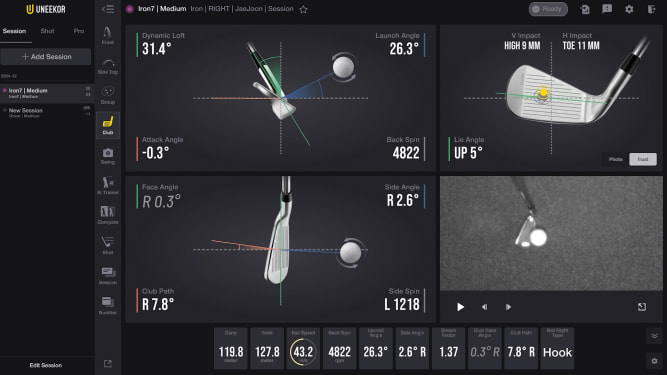Open the Front view in the sidebar
The width and height of the screenshot is (667, 375).
108,35
